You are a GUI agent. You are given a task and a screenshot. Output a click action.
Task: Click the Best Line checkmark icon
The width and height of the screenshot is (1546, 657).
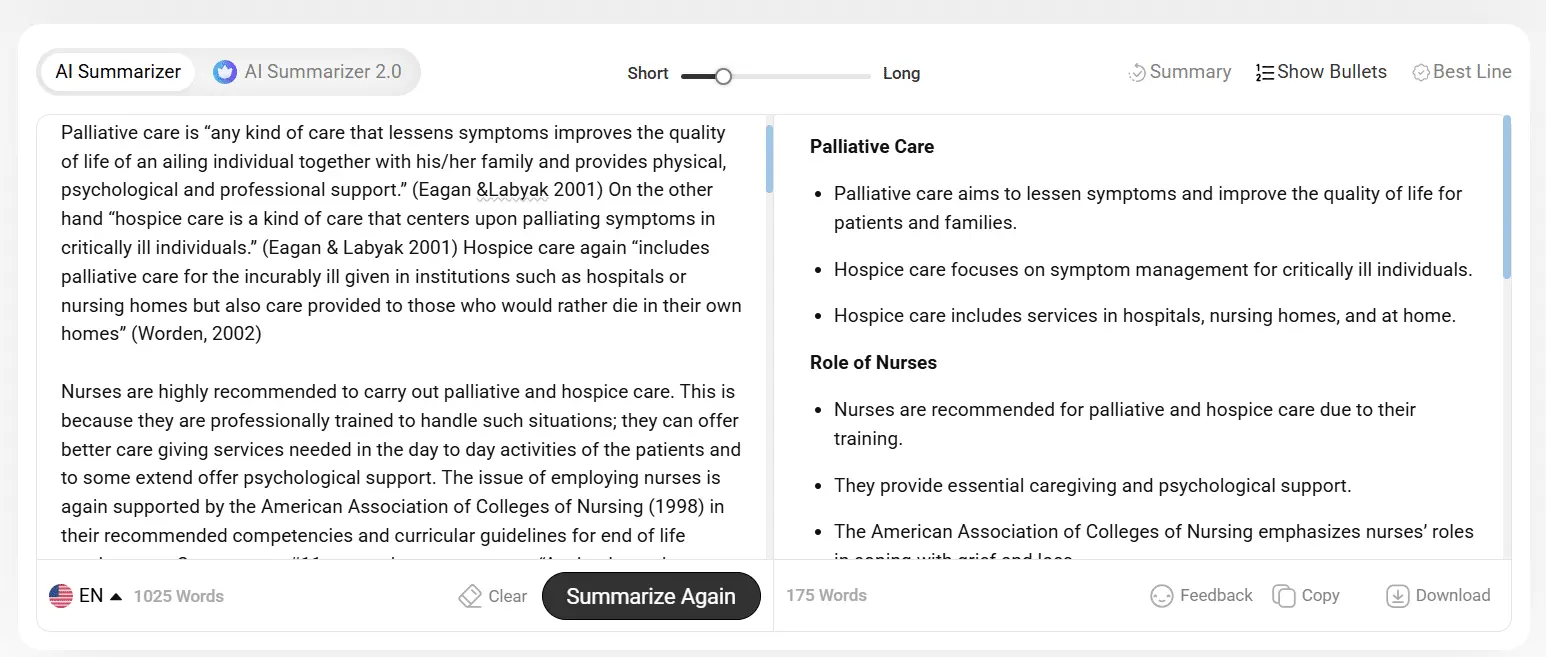(x=1421, y=73)
